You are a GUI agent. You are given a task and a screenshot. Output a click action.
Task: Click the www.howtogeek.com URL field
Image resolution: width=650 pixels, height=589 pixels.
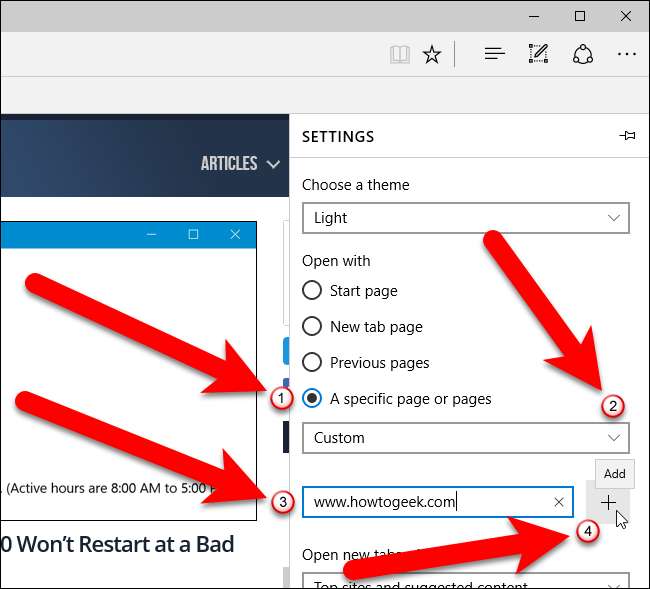click(438, 502)
